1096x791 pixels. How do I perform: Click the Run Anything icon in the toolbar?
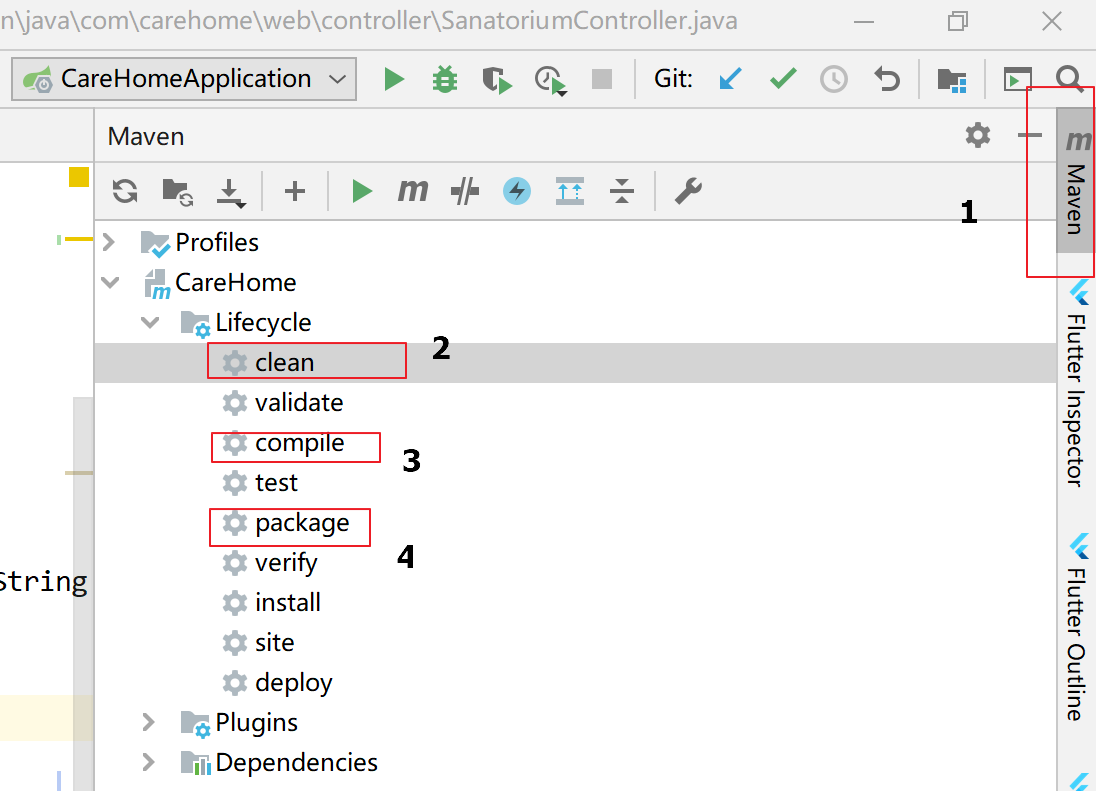point(1017,79)
